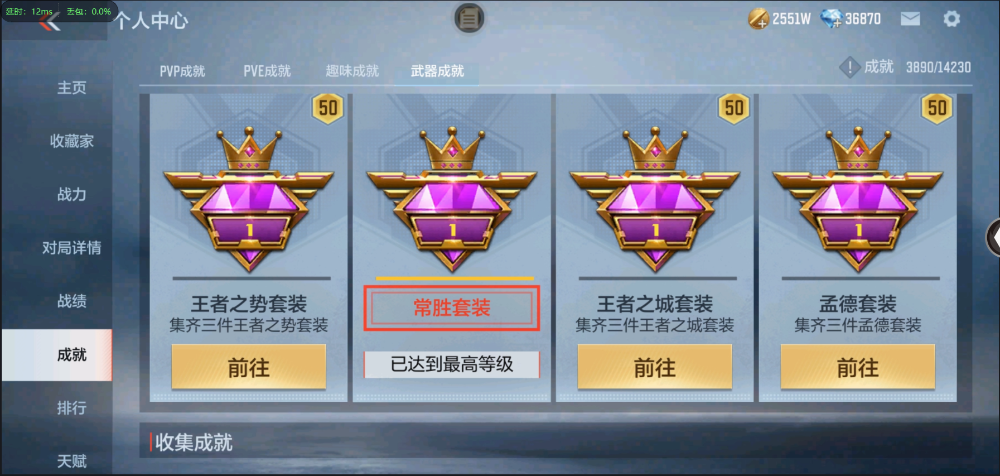Screen dimensions: 1000x476
Task: Open 收藏家 in the sidebar
Action: pos(71,141)
